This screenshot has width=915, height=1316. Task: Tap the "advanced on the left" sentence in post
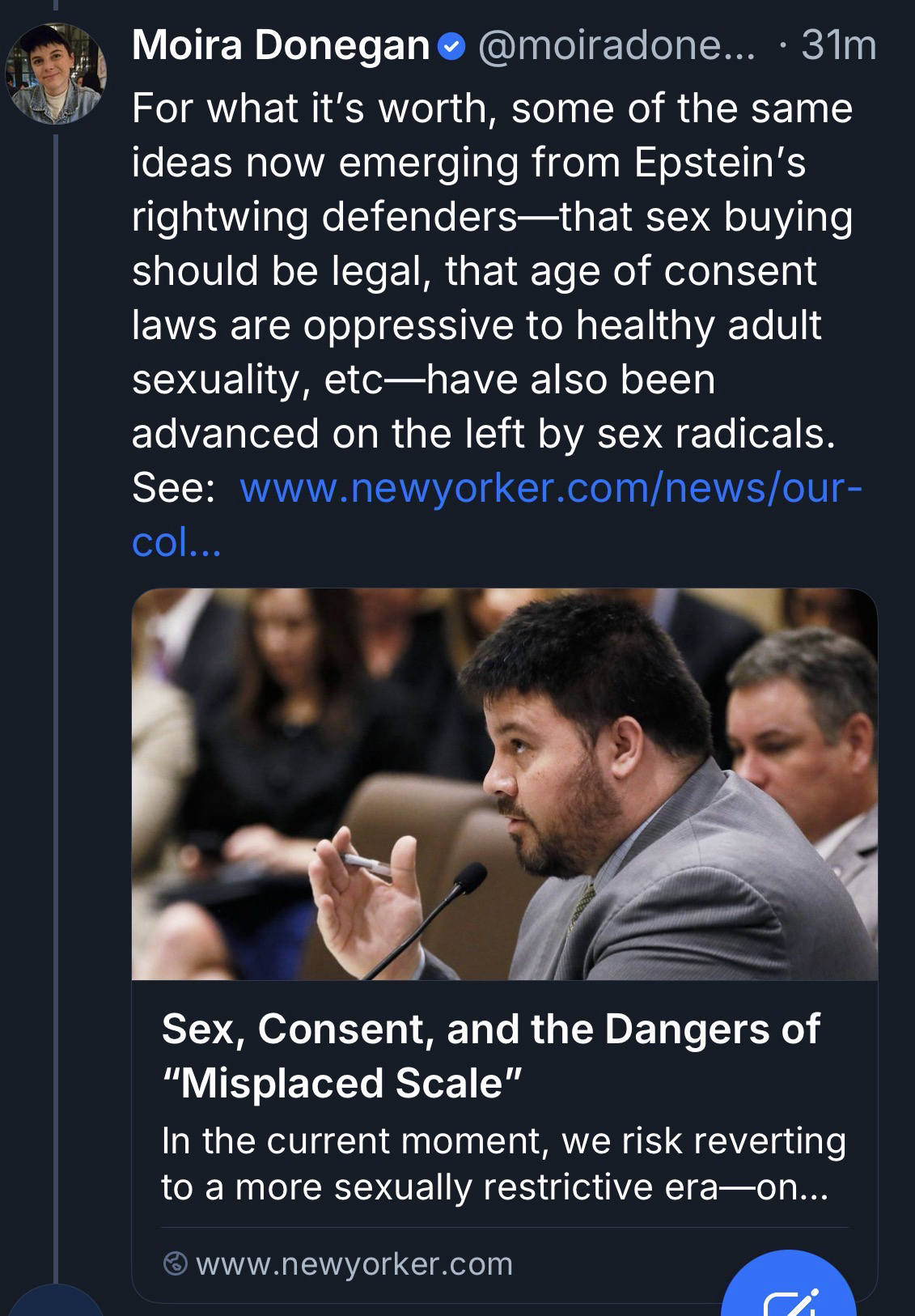(482, 434)
